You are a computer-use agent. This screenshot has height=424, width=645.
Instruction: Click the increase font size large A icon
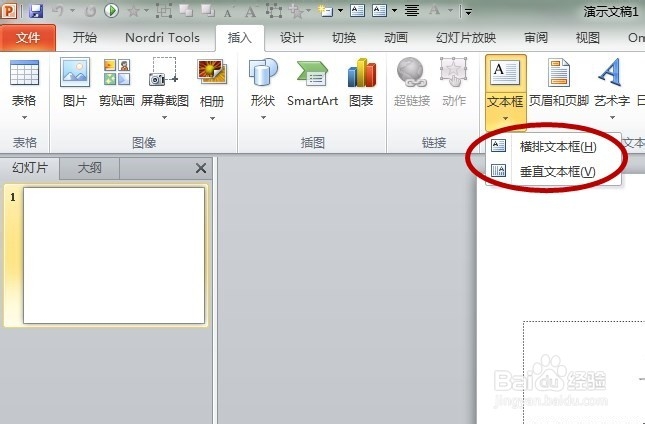(251, 11)
